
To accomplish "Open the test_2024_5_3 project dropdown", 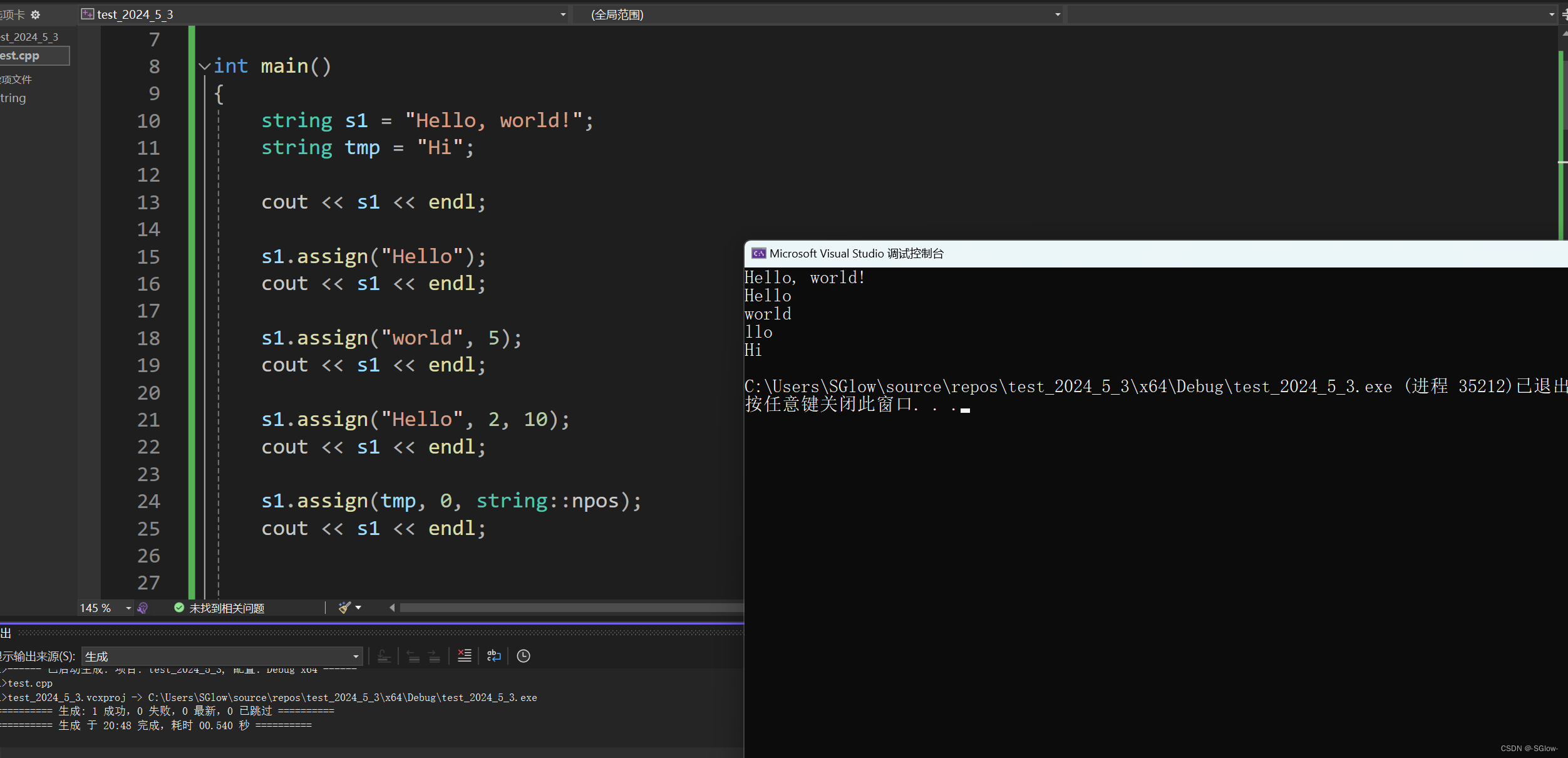I will click(x=562, y=14).
